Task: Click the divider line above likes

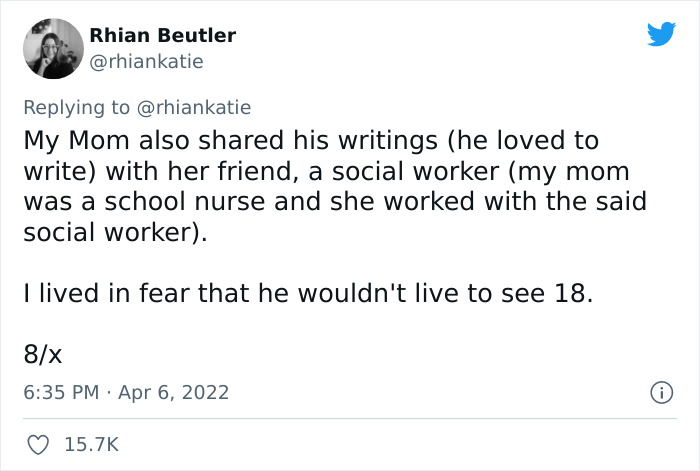Action: 350,418
